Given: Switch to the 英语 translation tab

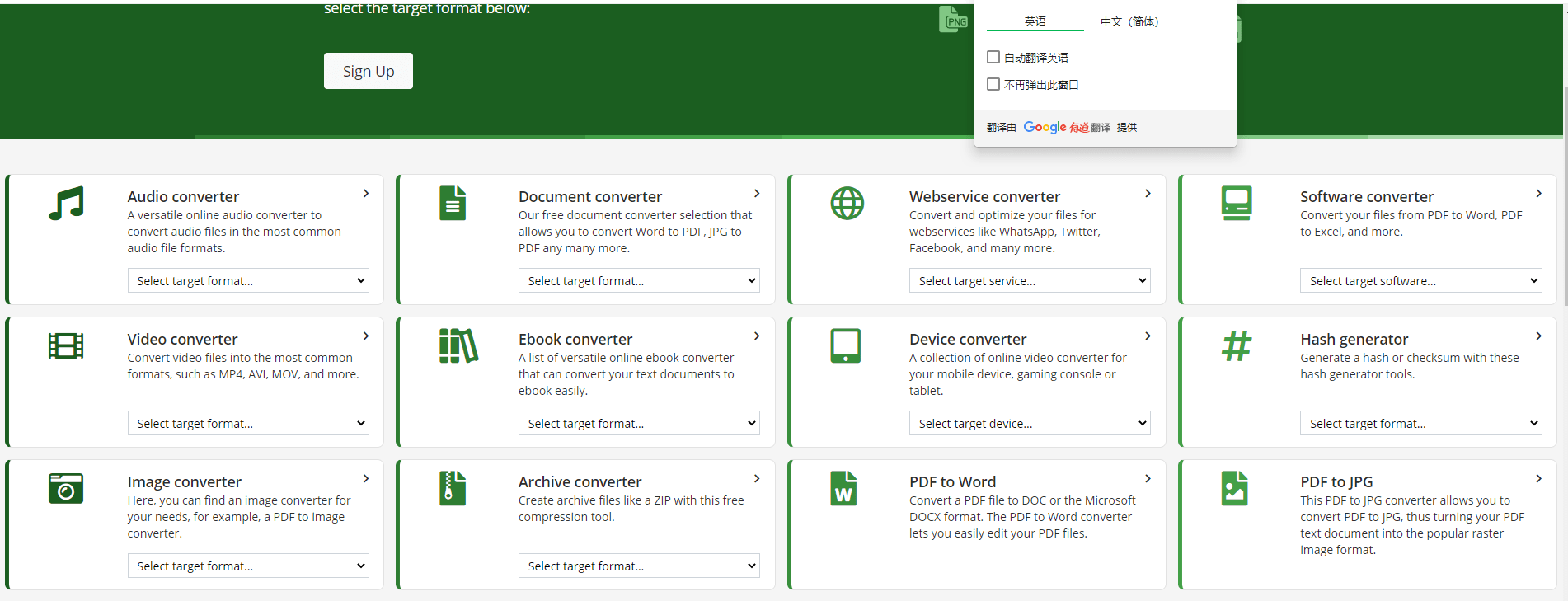Looking at the screenshot, I should tap(1035, 21).
